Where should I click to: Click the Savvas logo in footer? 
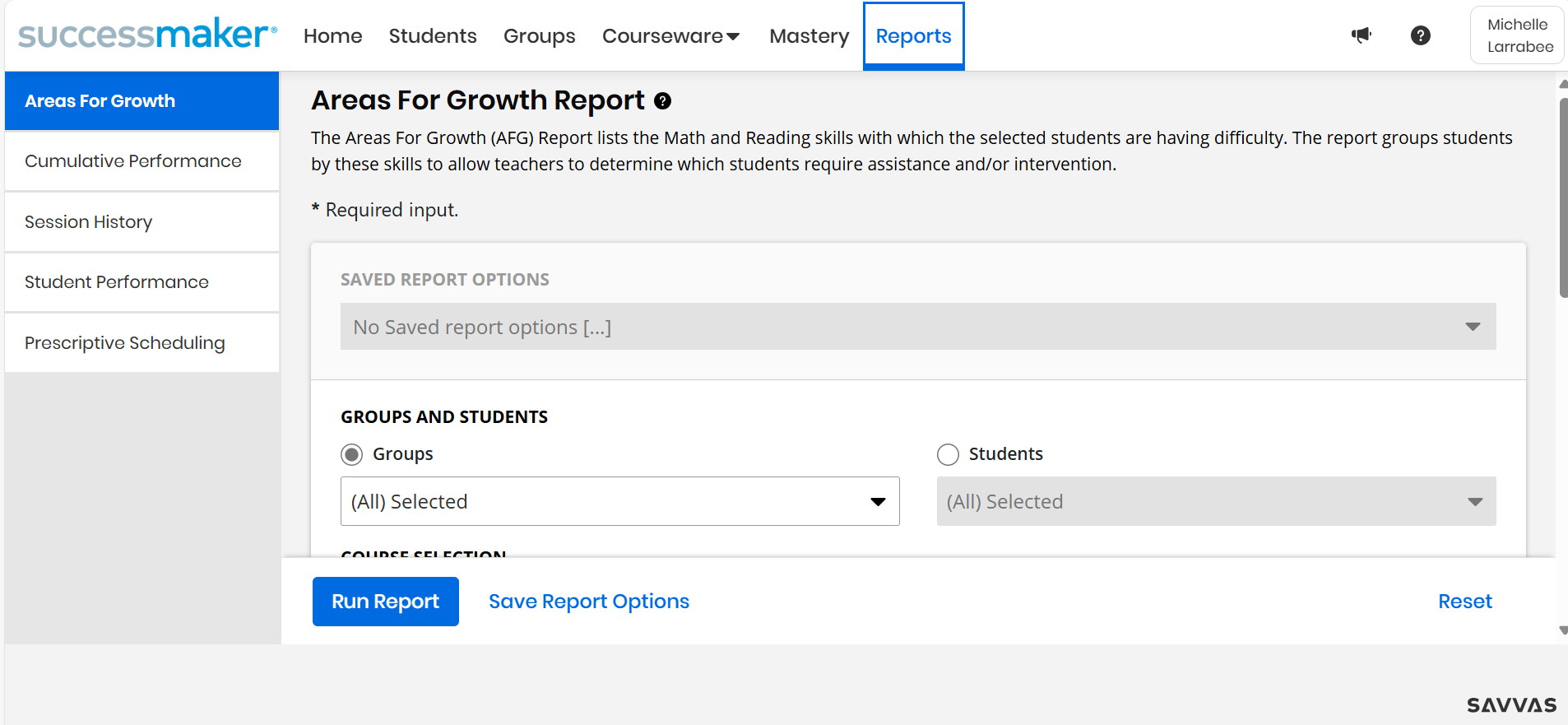(1511, 705)
